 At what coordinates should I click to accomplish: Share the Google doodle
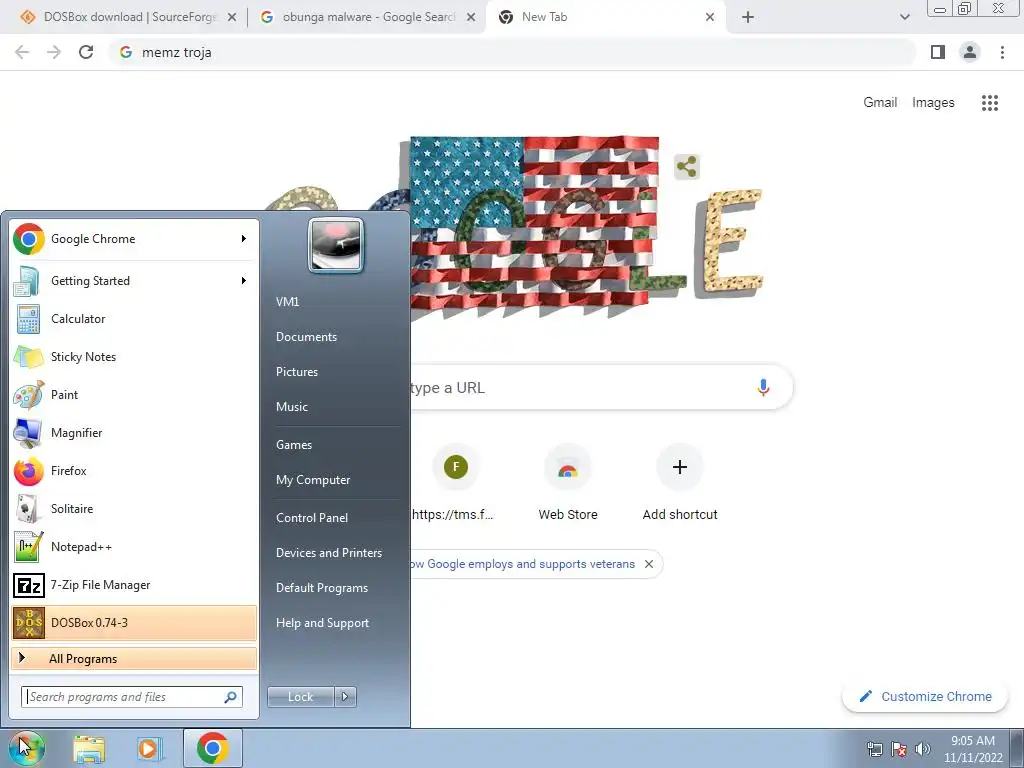tap(686, 167)
